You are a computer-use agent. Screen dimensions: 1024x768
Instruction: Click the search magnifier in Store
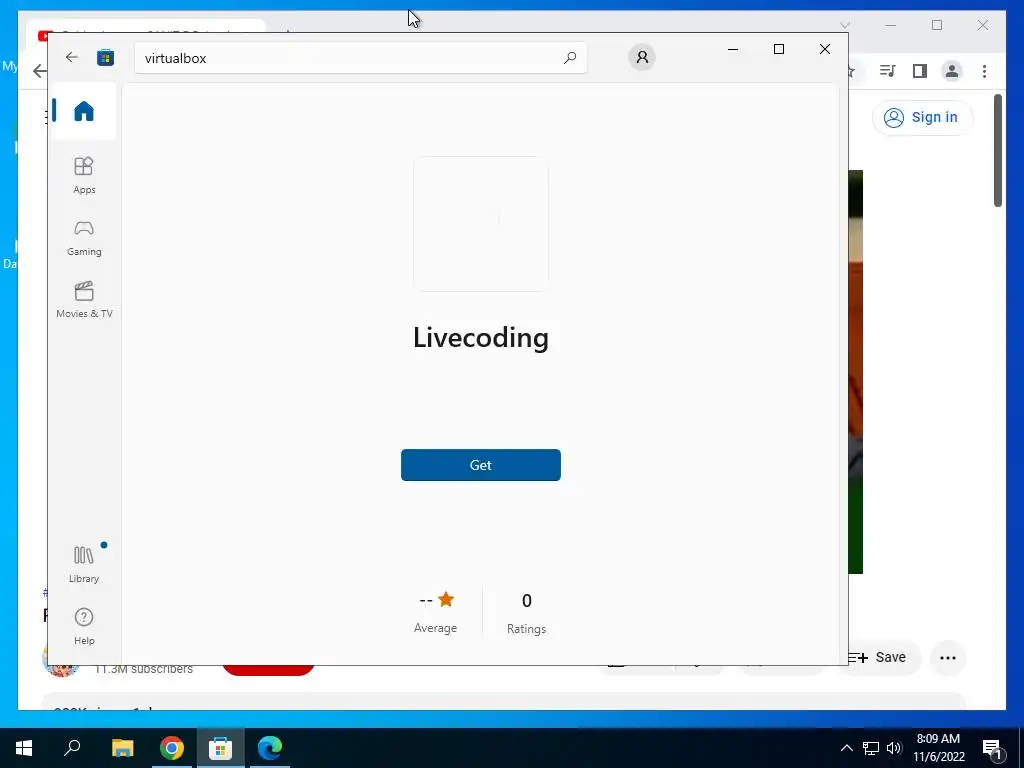tap(569, 57)
